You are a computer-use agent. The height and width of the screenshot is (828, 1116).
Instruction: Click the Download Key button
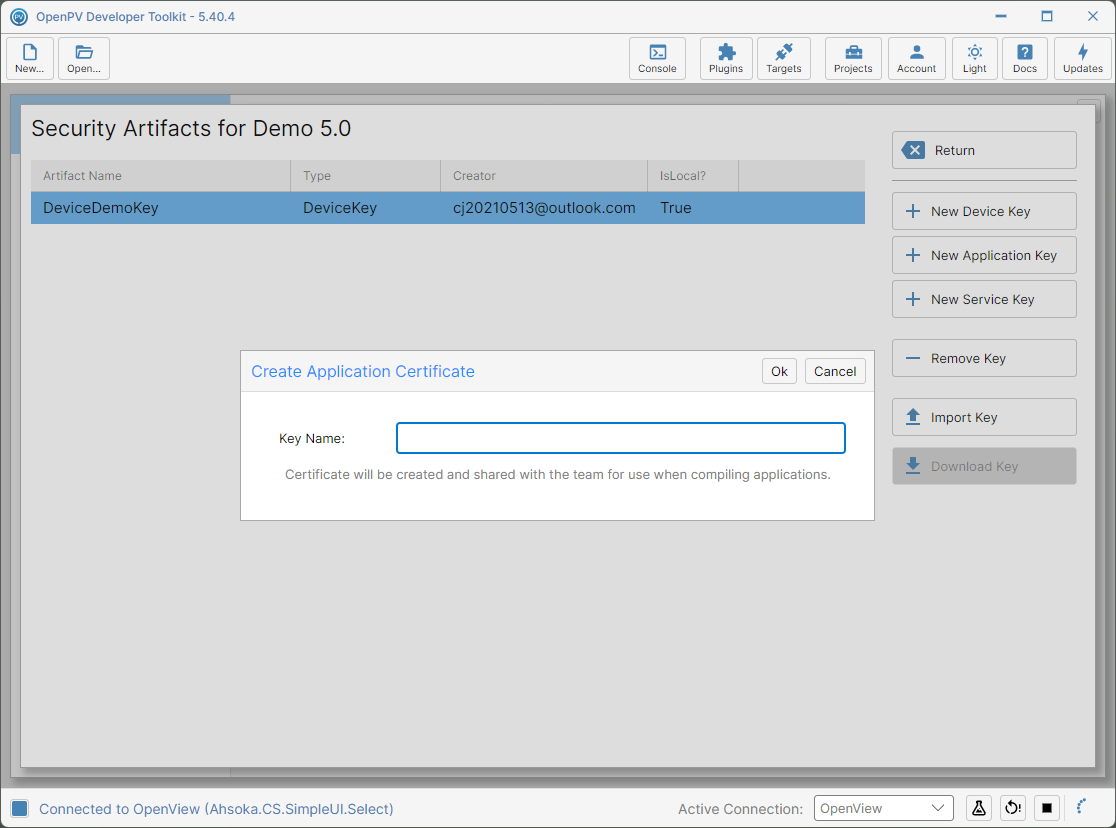pyautogui.click(x=984, y=466)
